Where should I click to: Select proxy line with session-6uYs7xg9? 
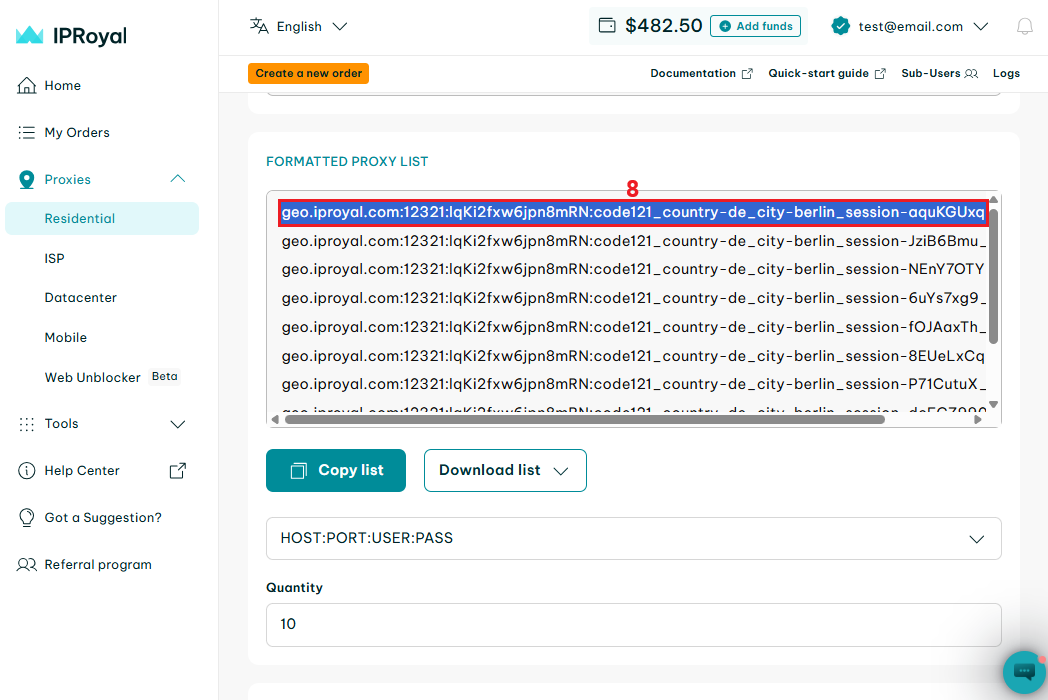[633, 298]
